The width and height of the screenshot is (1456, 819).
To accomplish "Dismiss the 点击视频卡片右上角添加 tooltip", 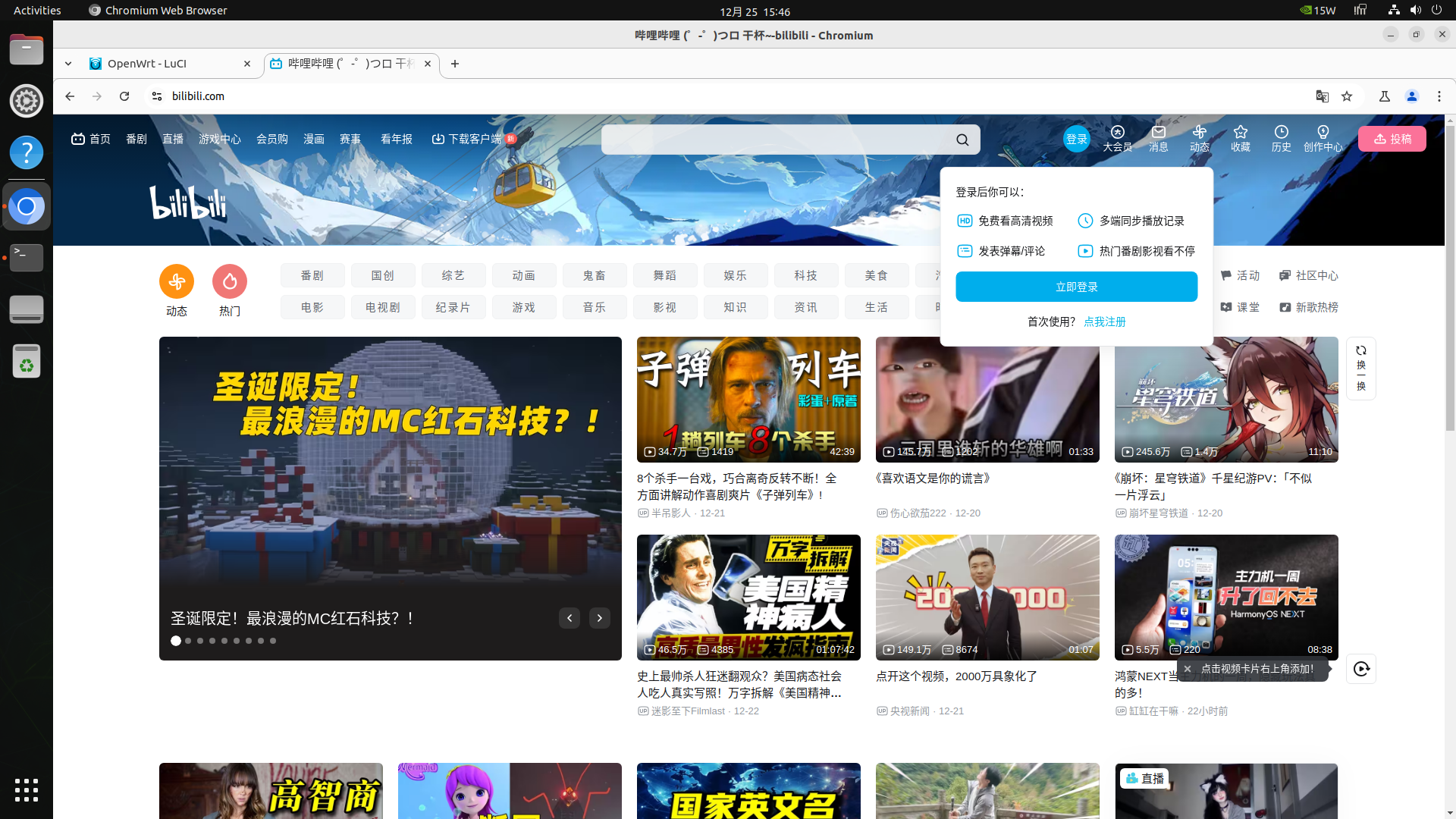I will tap(1188, 669).
